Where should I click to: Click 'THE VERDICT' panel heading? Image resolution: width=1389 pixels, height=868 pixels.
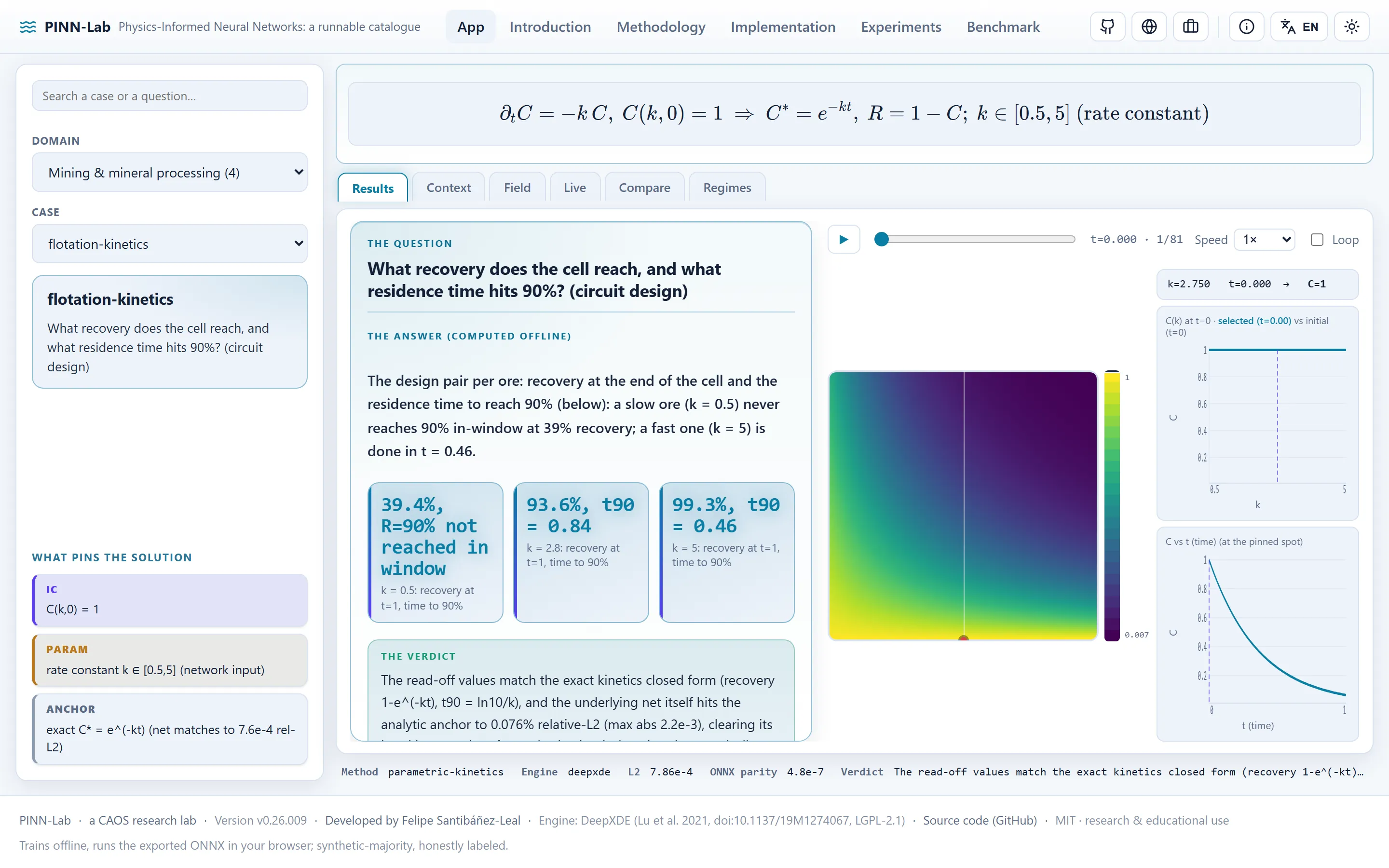[418, 656]
